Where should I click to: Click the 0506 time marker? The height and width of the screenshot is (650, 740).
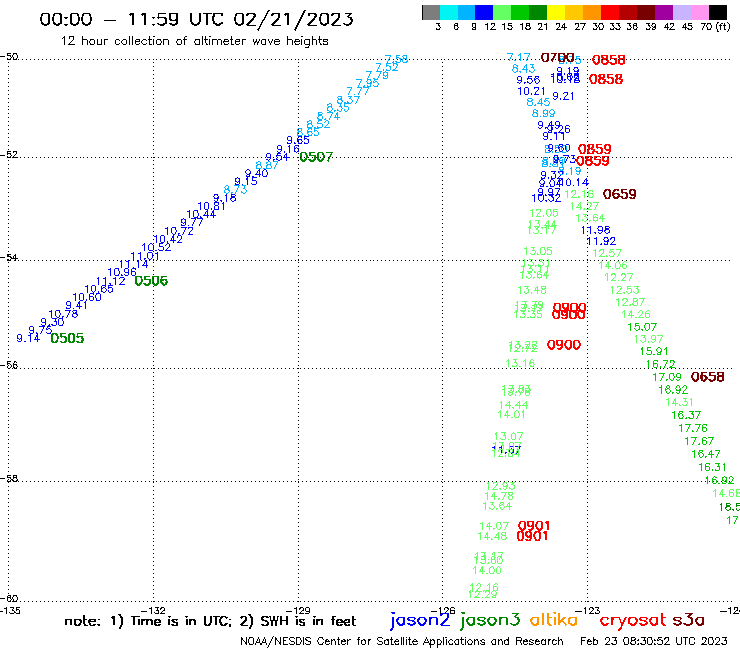[151, 281]
